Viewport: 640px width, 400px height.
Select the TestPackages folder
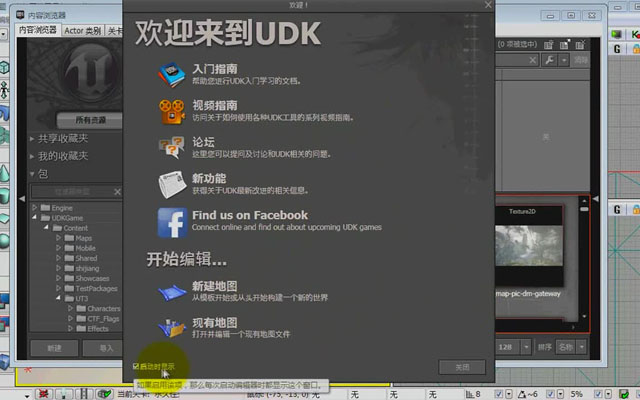(x=96, y=289)
